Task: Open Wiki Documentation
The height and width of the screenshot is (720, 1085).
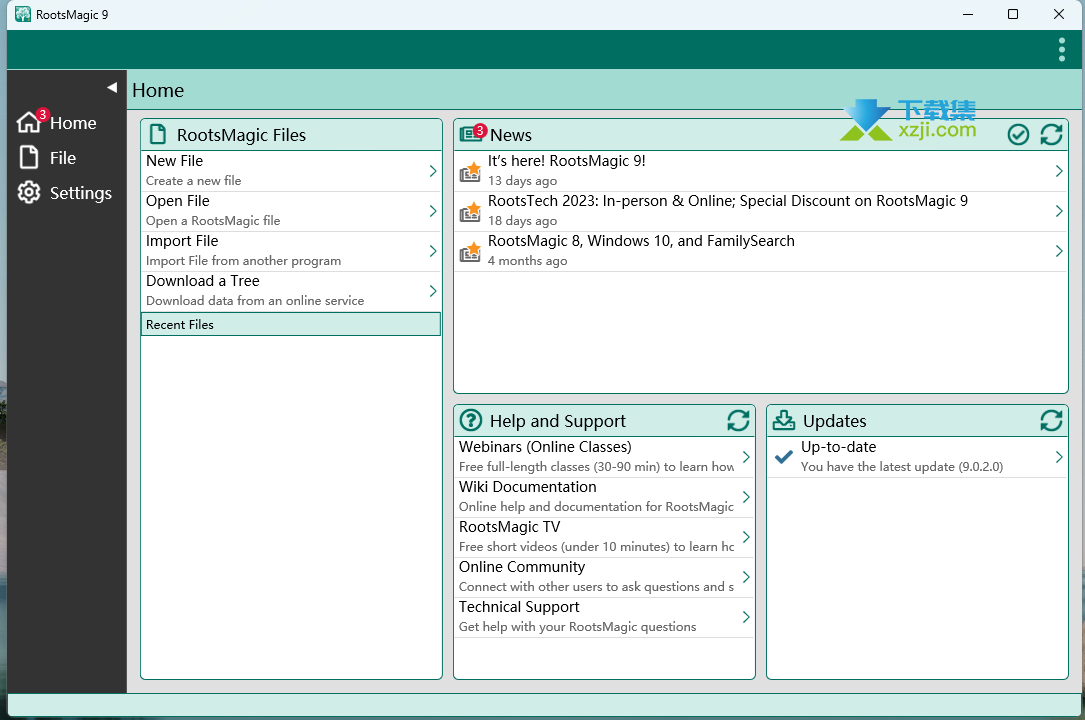Action: [527, 488]
